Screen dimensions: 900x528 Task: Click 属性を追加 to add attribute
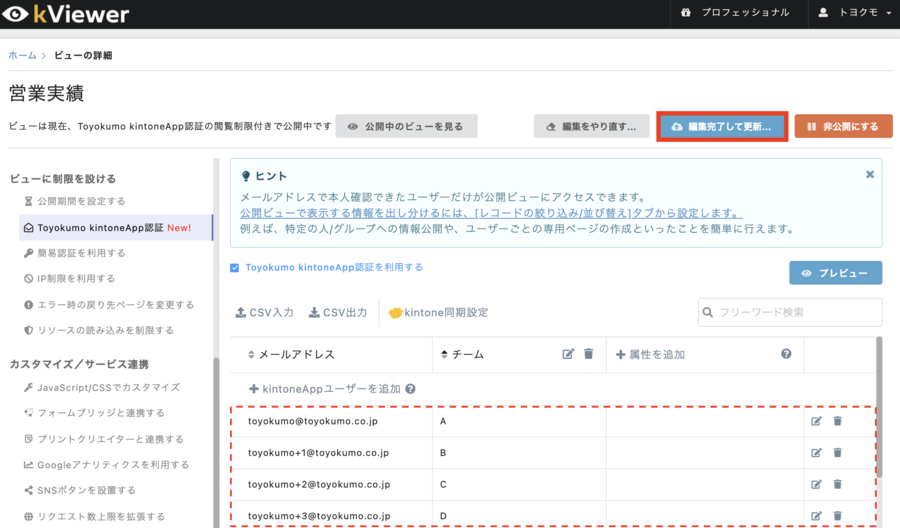click(x=650, y=355)
